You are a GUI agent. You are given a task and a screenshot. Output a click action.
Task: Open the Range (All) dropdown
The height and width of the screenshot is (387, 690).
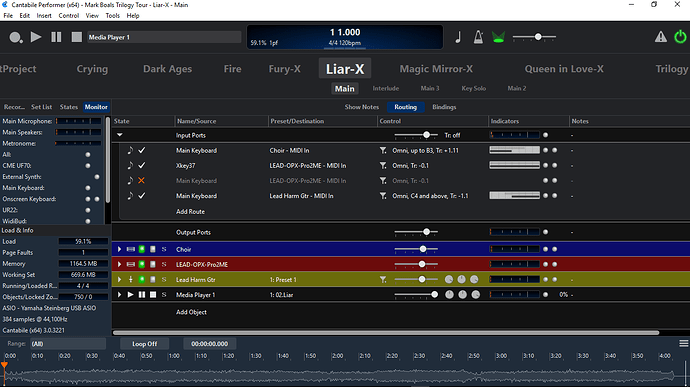coord(68,344)
